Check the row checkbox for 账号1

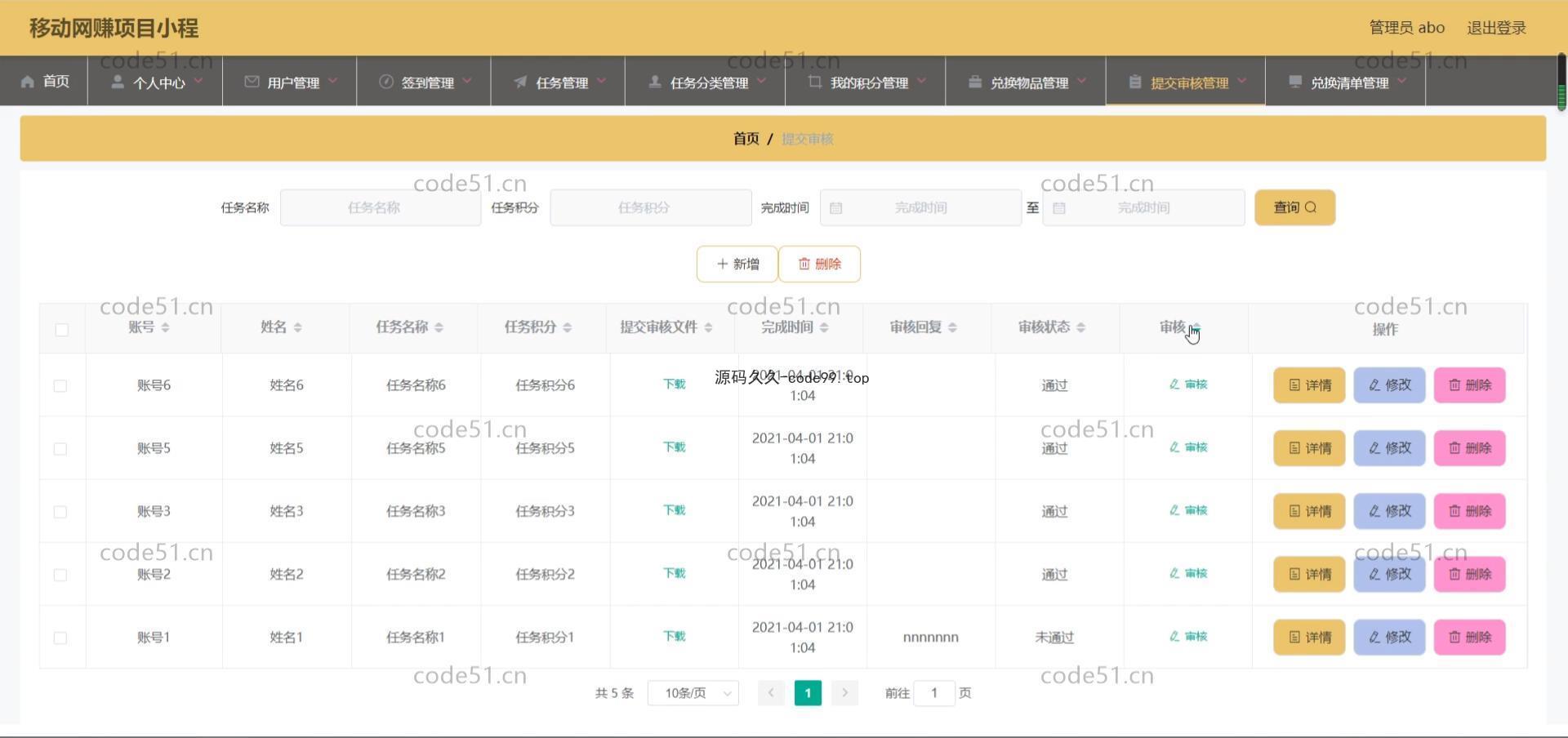click(60, 638)
